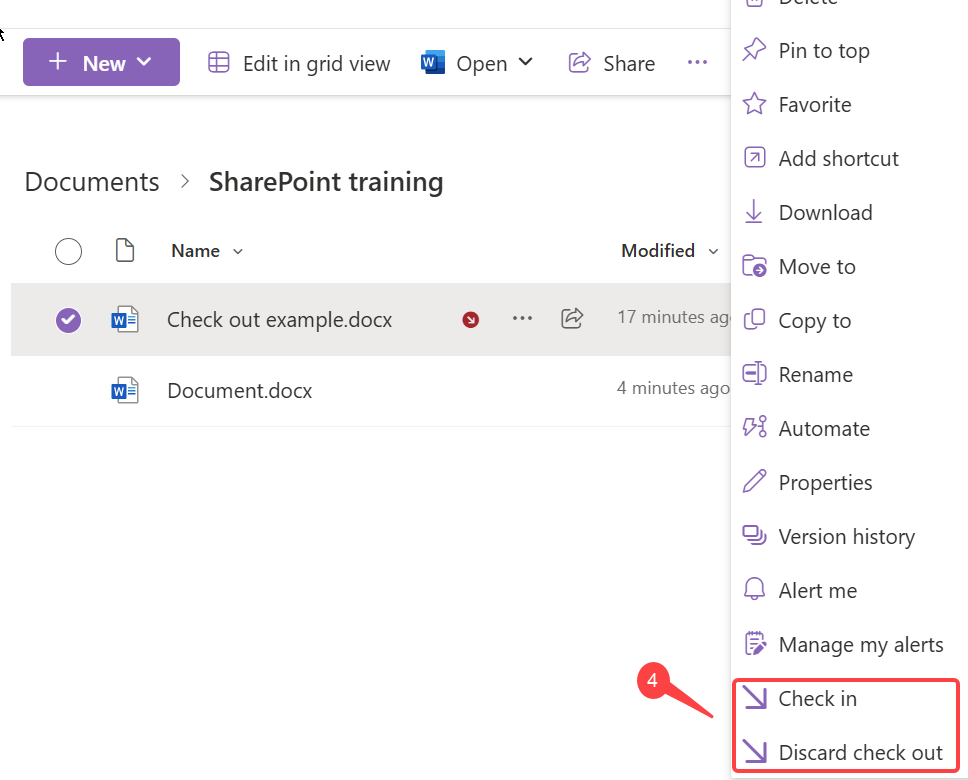The width and height of the screenshot is (968, 780).
Task: Click the Download arrow icon
Action: (754, 212)
